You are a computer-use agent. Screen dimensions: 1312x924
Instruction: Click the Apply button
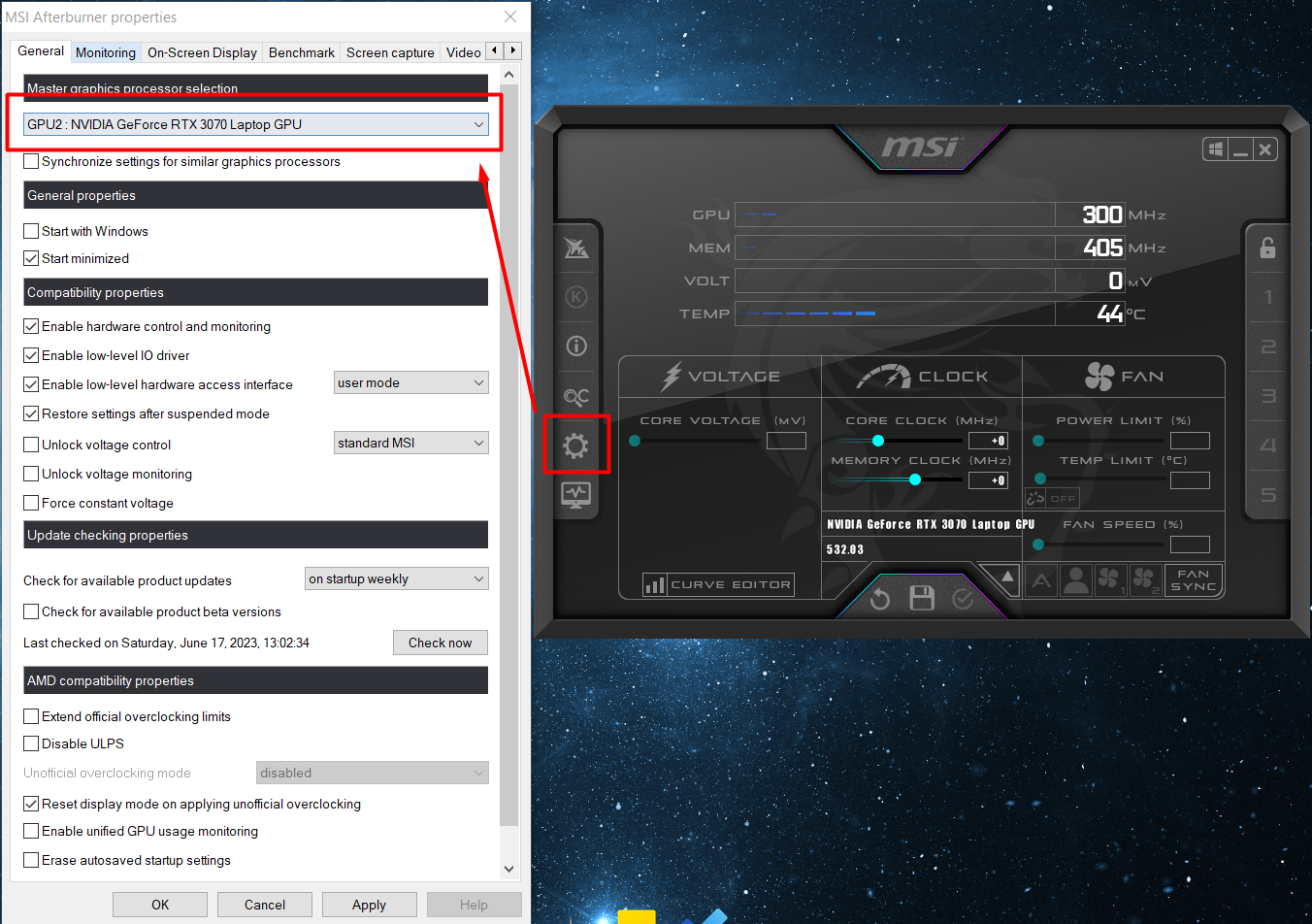pyautogui.click(x=370, y=905)
